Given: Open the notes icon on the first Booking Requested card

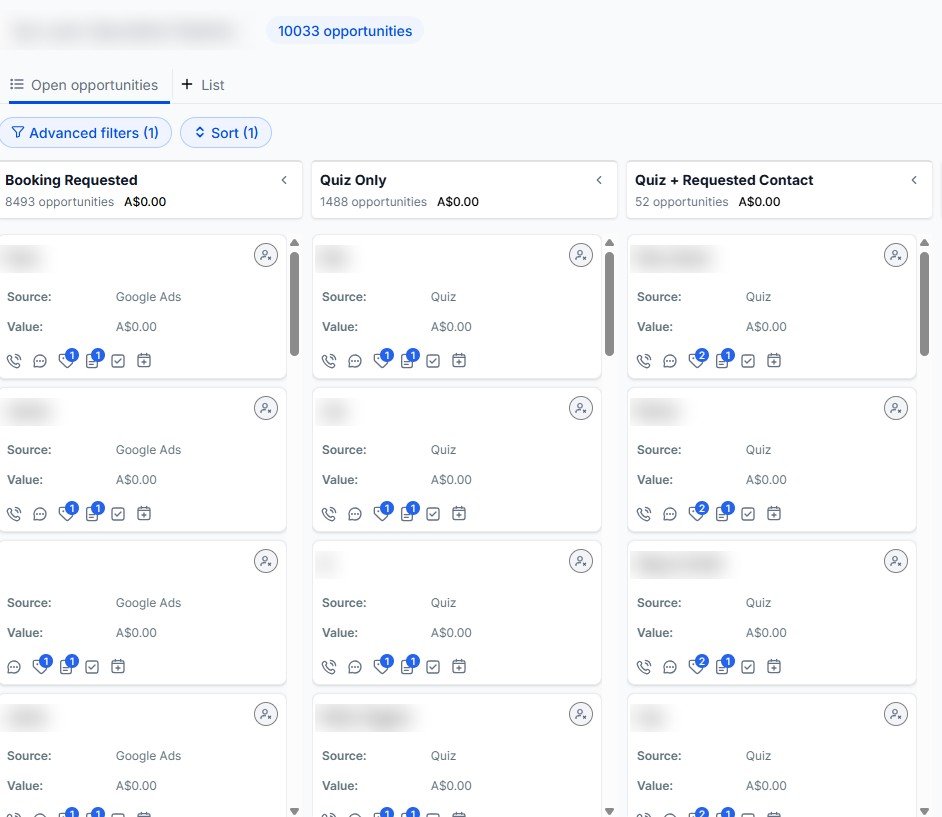Looking at the screenshot, I should 93,360.
